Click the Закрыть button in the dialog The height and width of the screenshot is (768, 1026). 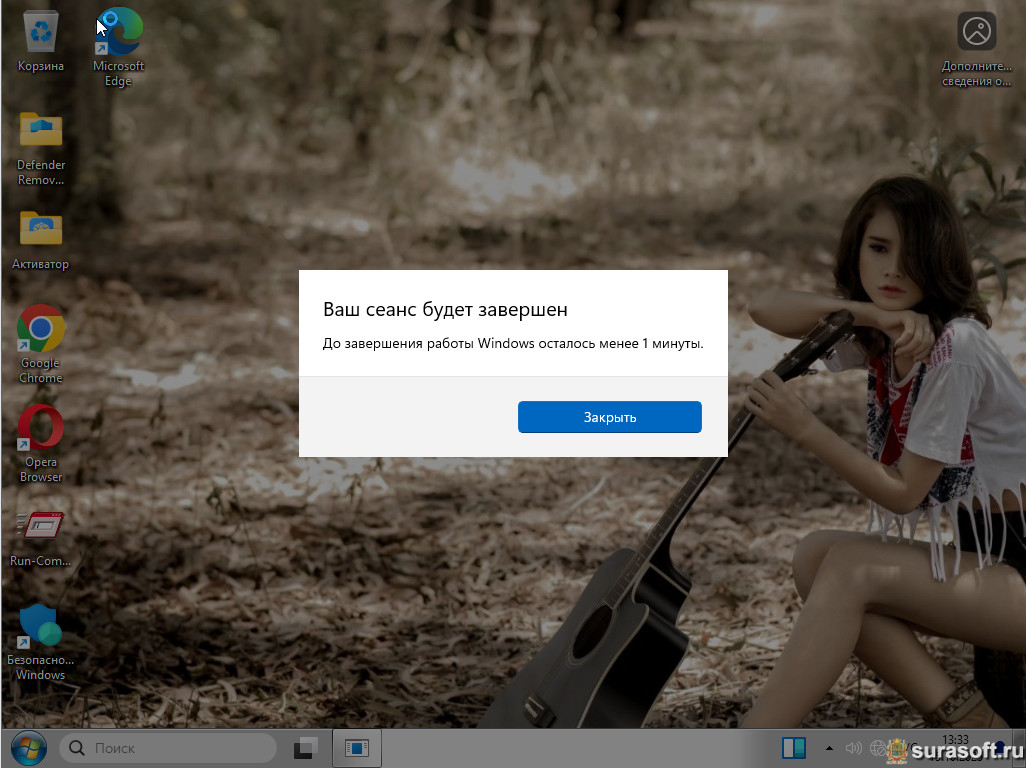coord(609,417)
